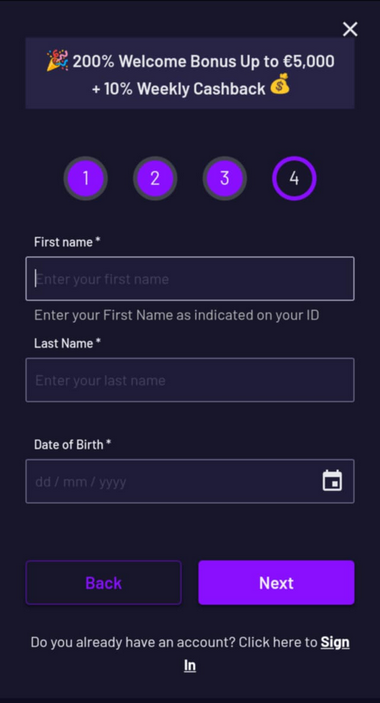The width and height of the screenshot is (380, 703).
Task: Select the step 4 outlined circle
Action: (294, 178)
